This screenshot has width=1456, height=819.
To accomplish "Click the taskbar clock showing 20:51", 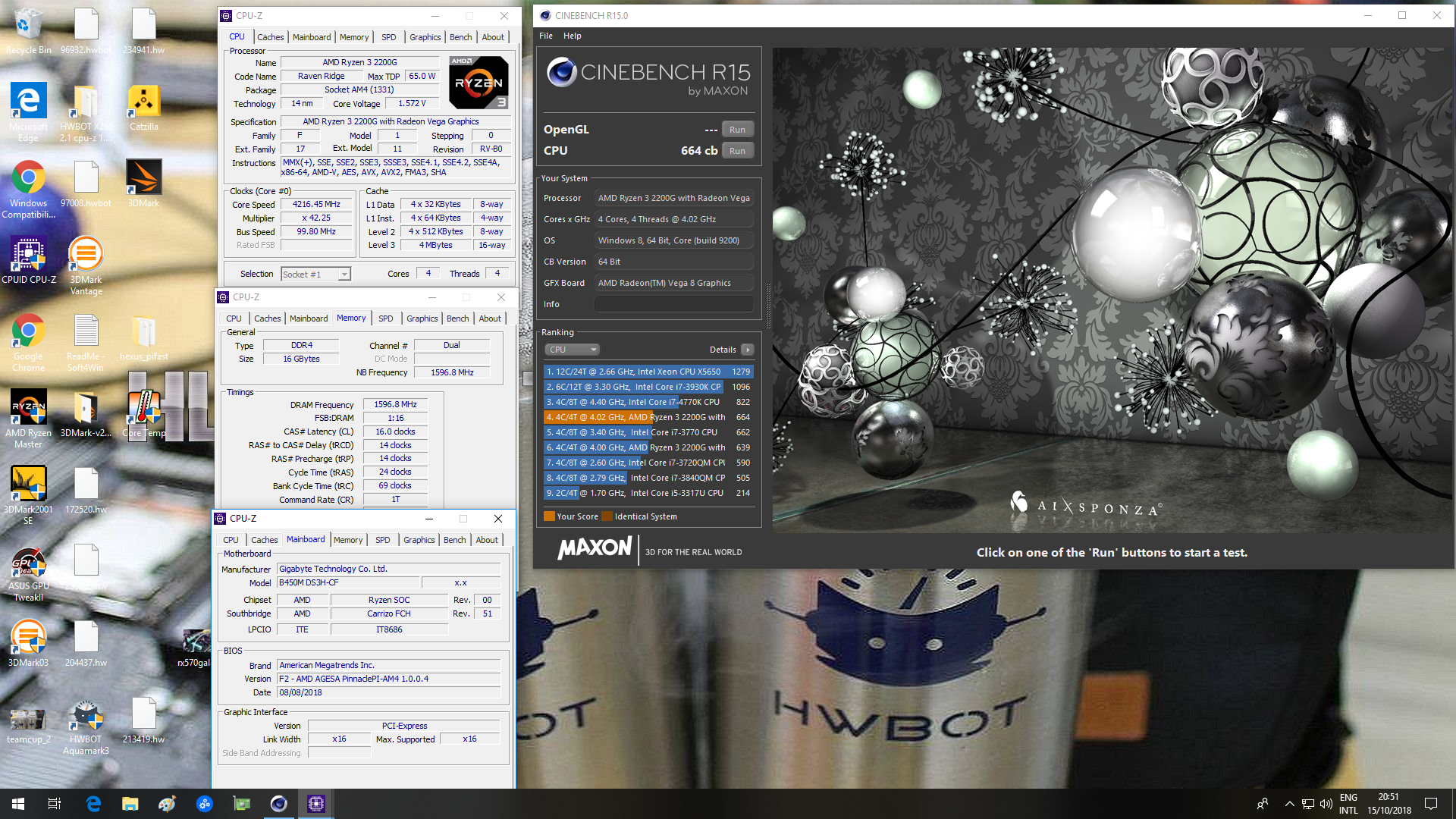I will (x=1389, y=804).
